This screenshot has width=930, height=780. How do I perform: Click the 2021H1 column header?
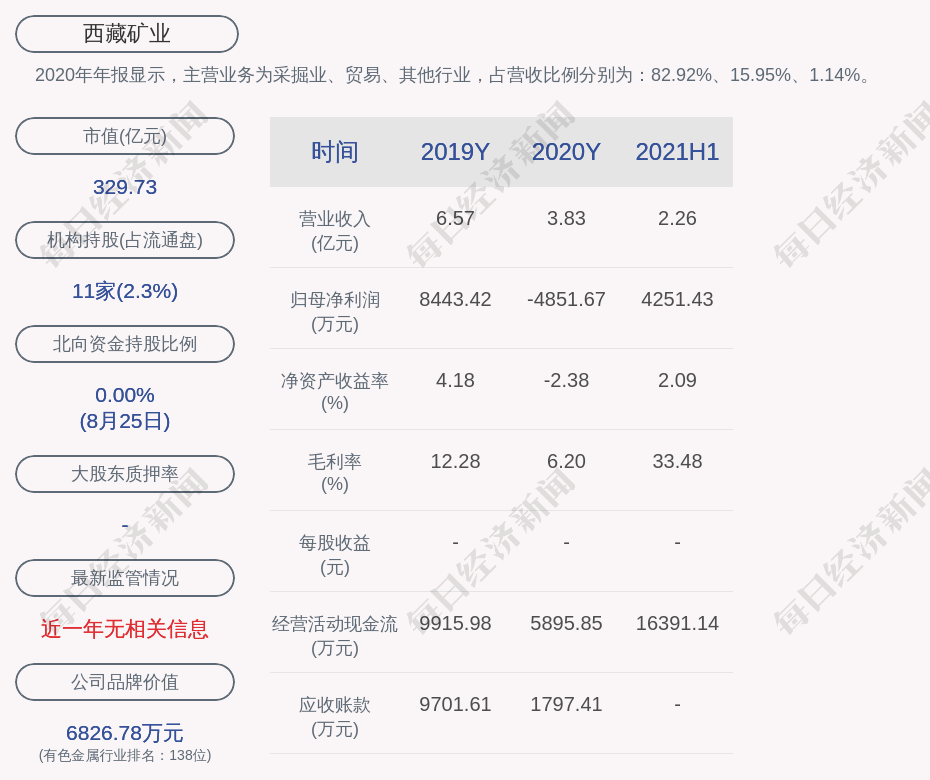[x=677, y=152]
